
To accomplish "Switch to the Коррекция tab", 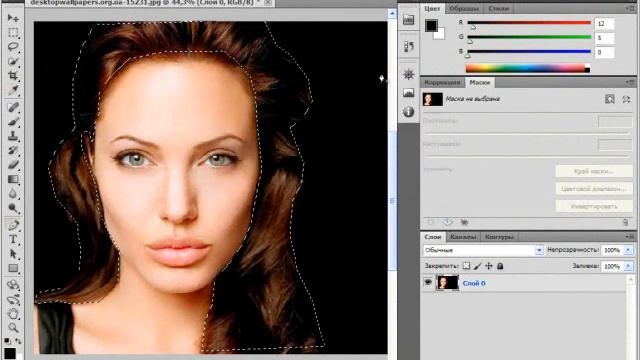I will 442,82.
